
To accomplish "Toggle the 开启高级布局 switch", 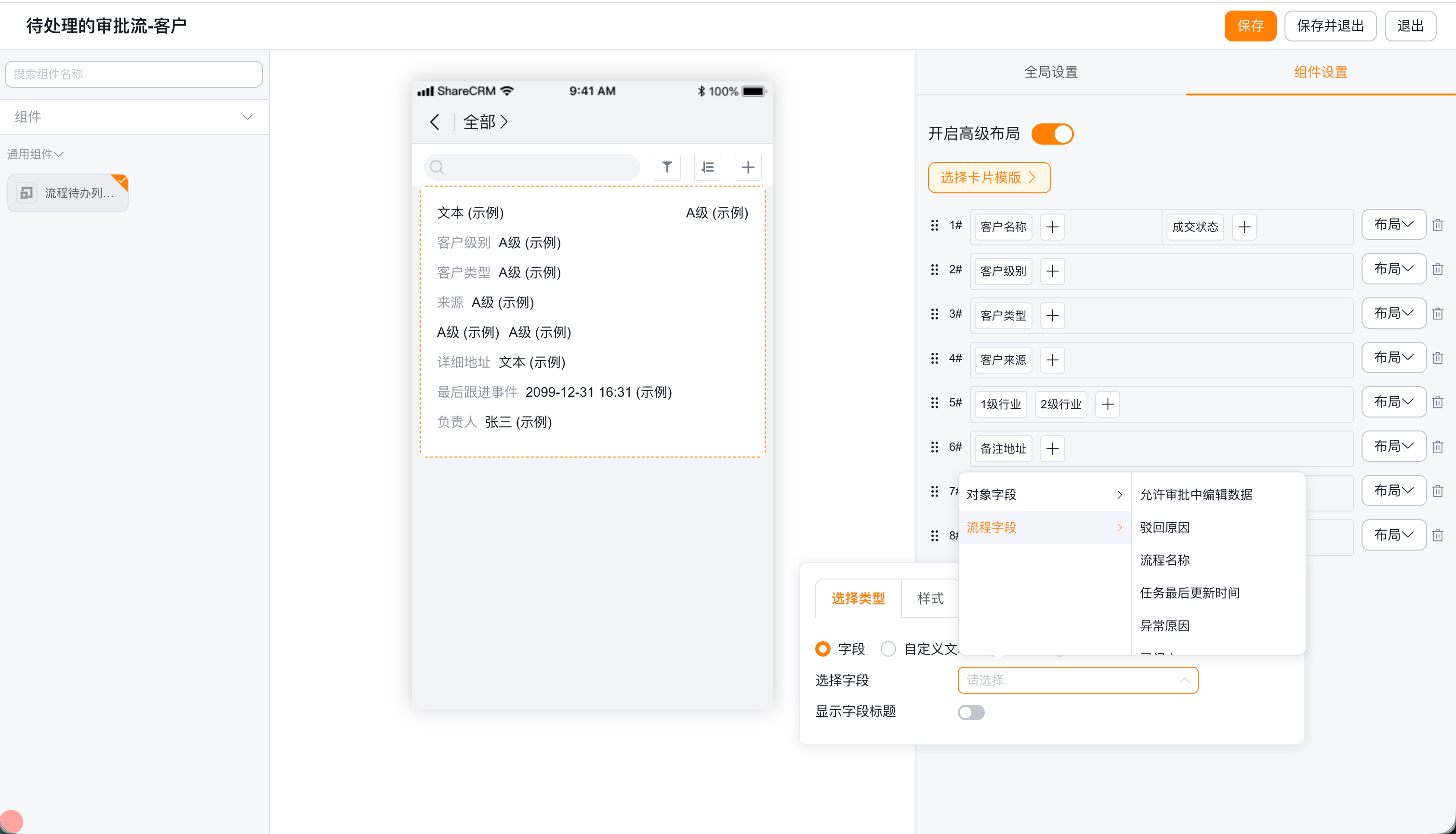I will click(x=1053, y=134).
